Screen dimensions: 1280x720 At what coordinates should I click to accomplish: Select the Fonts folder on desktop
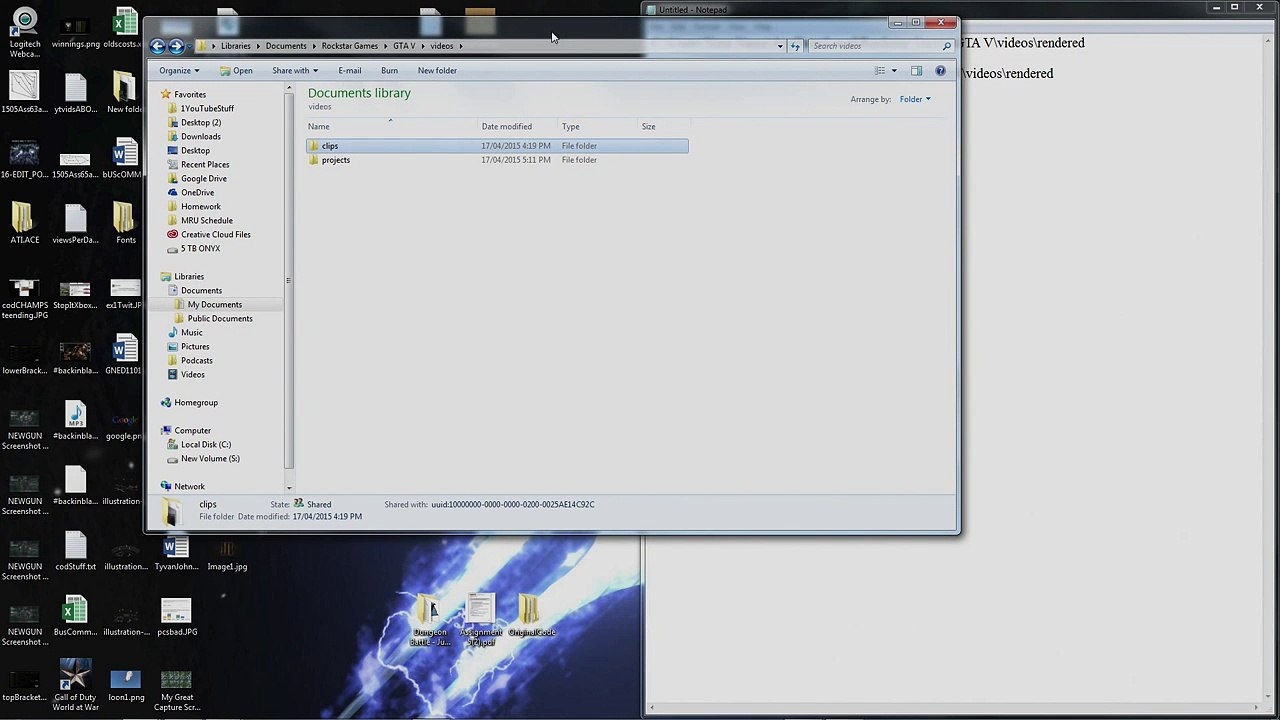(125, 224)
